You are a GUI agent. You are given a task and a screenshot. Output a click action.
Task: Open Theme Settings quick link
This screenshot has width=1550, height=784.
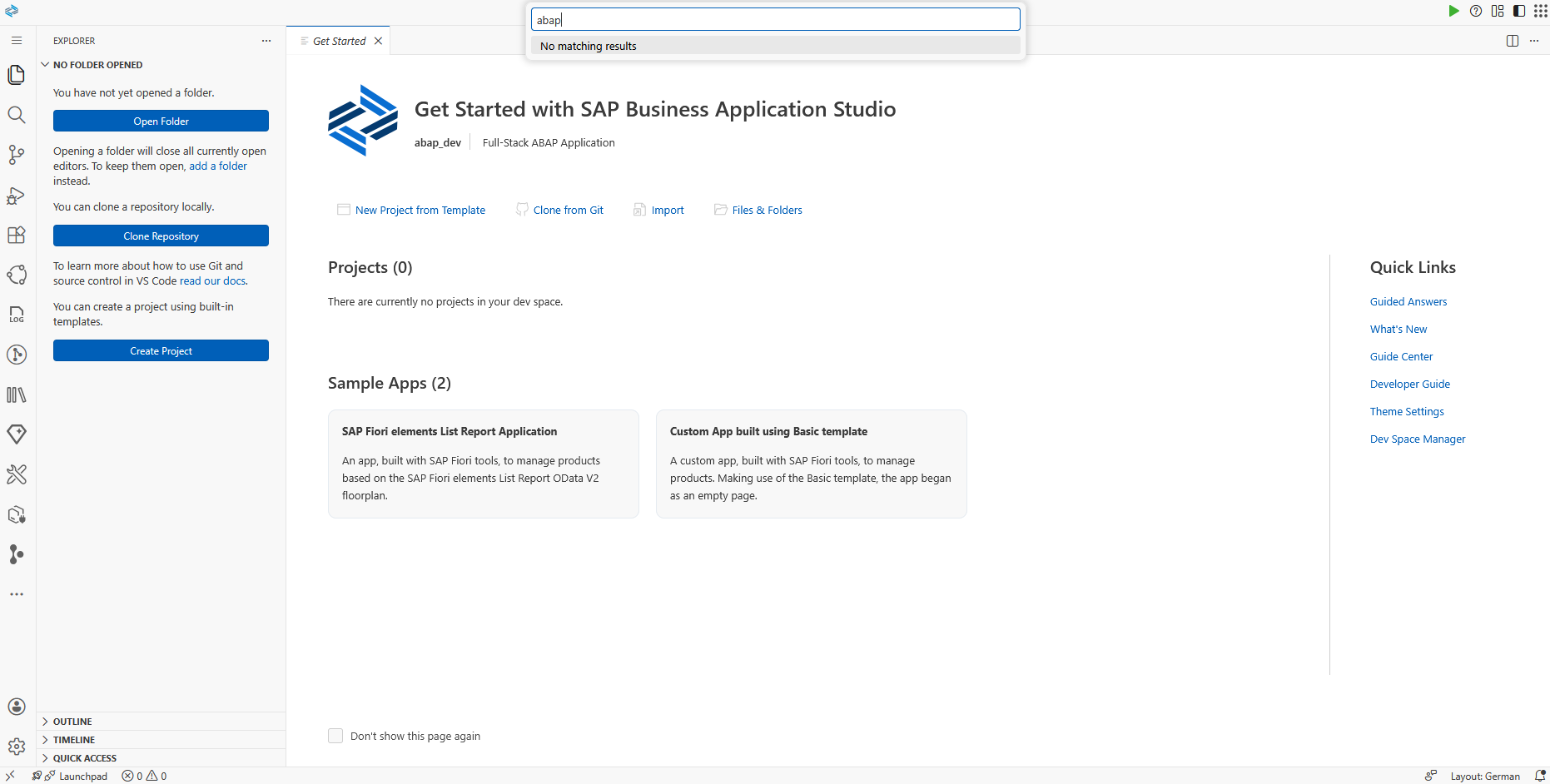pyautogui.click(x=1407, y=411)
